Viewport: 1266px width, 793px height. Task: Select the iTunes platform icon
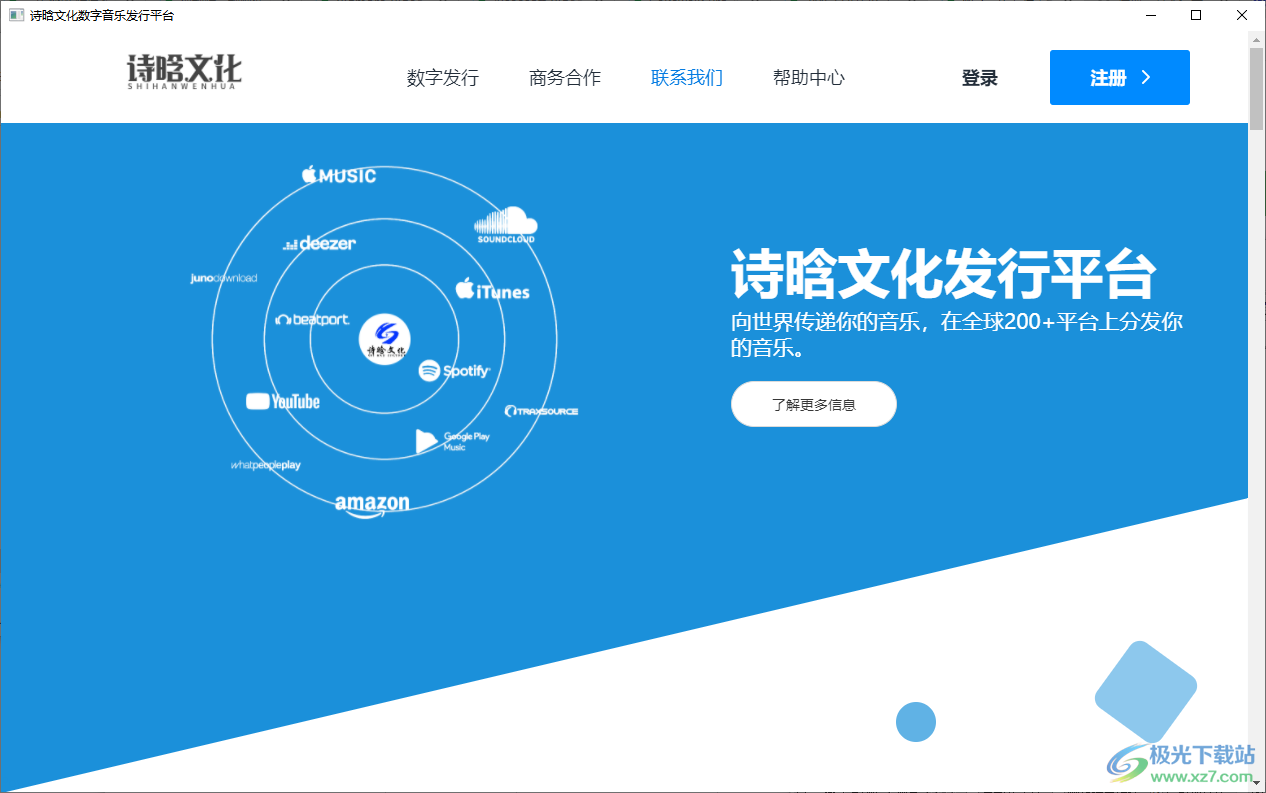(x=492, y=290)
